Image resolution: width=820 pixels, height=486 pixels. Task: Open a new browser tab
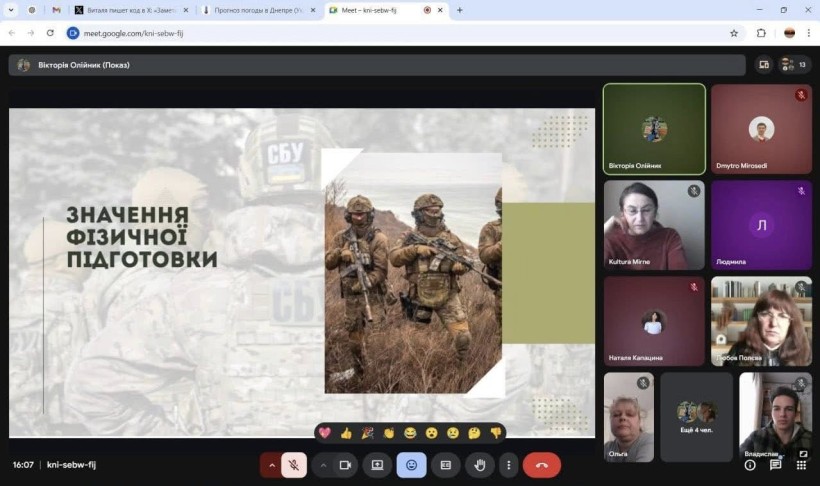(x=460, y=10)
